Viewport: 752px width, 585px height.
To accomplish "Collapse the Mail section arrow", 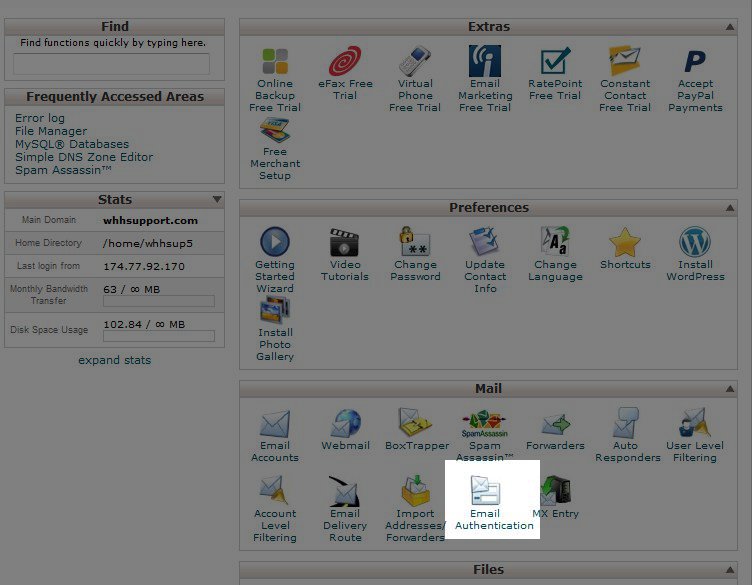I will tap(732, 389).
